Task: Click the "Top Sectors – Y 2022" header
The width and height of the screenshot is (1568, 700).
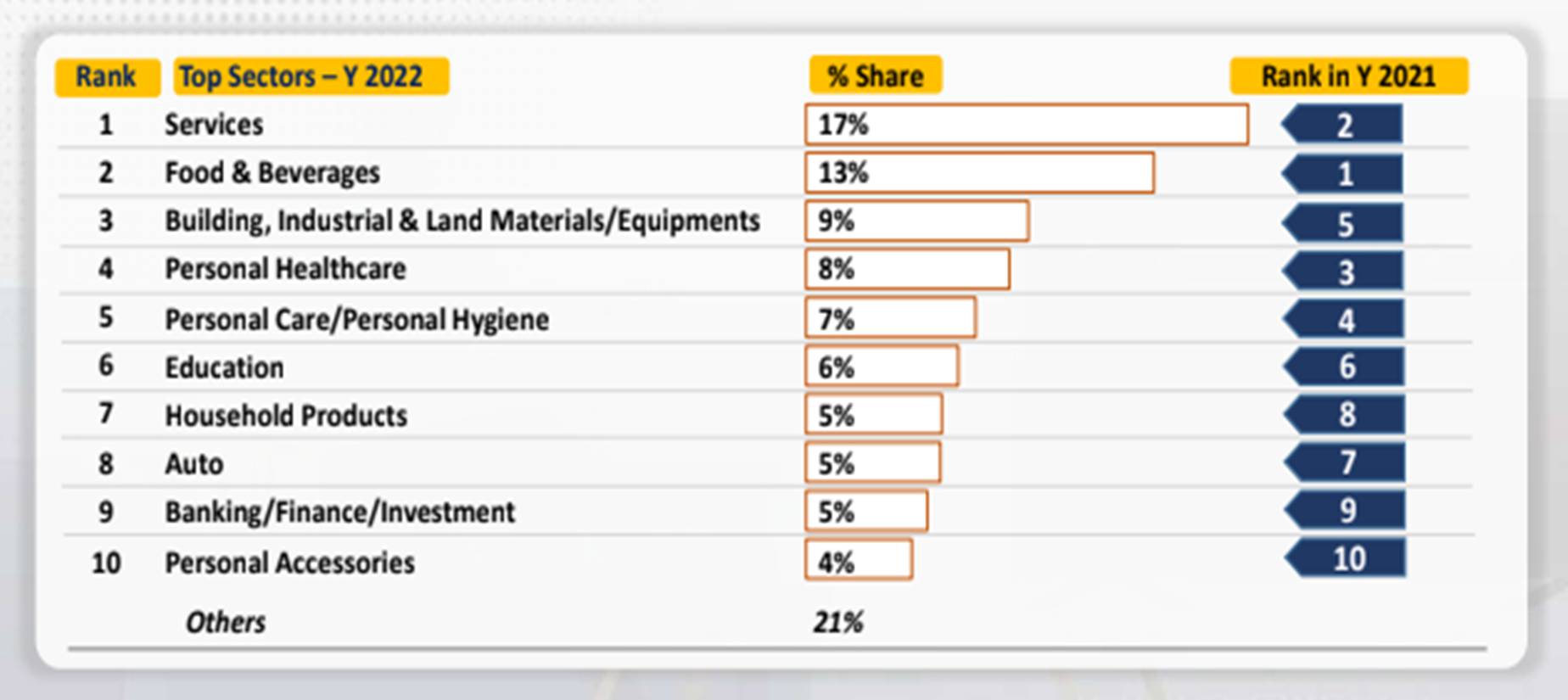Action: pyautogui.click(x=311, y=77)
